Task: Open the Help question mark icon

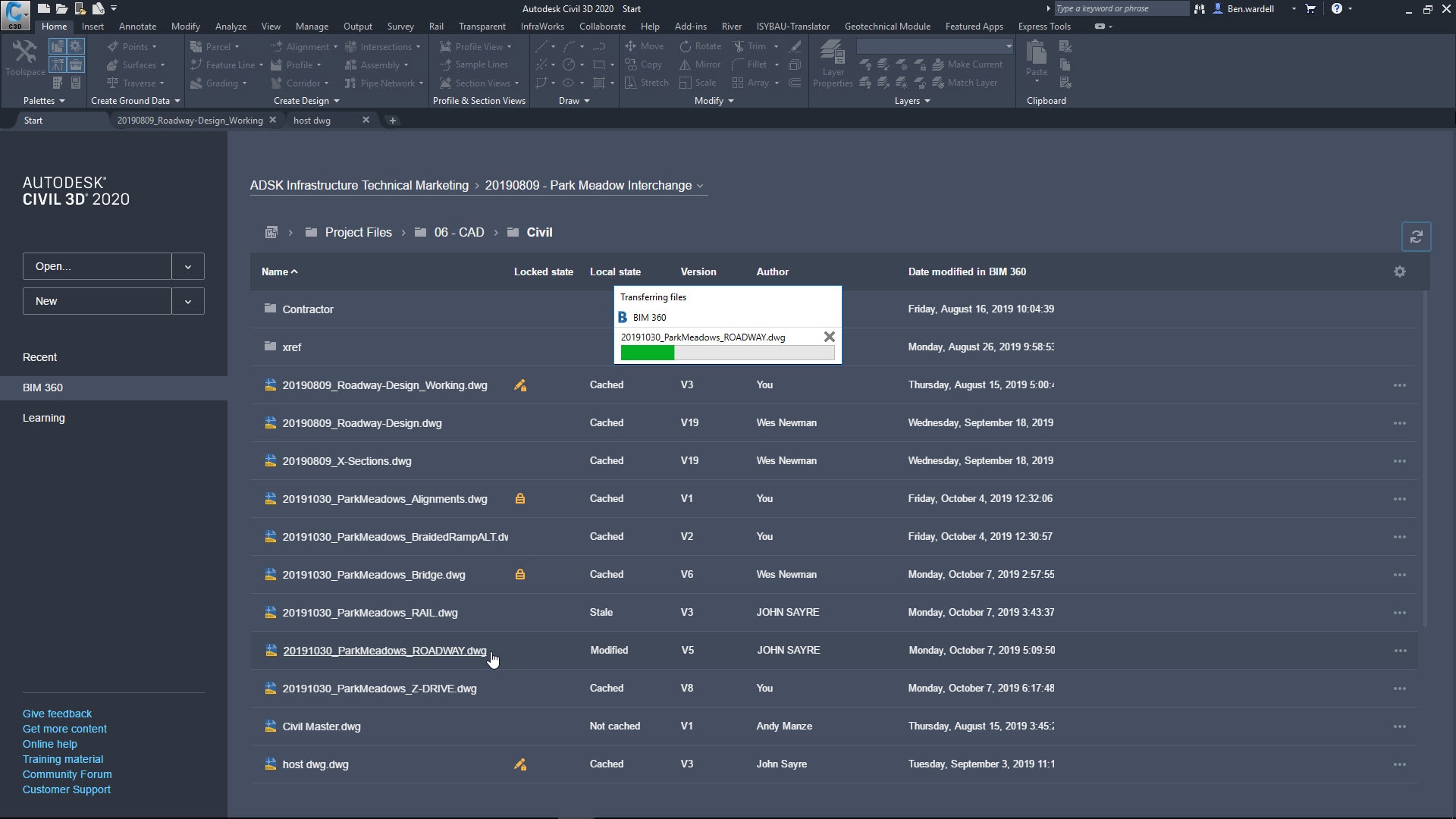Action: pos(1336,8)
